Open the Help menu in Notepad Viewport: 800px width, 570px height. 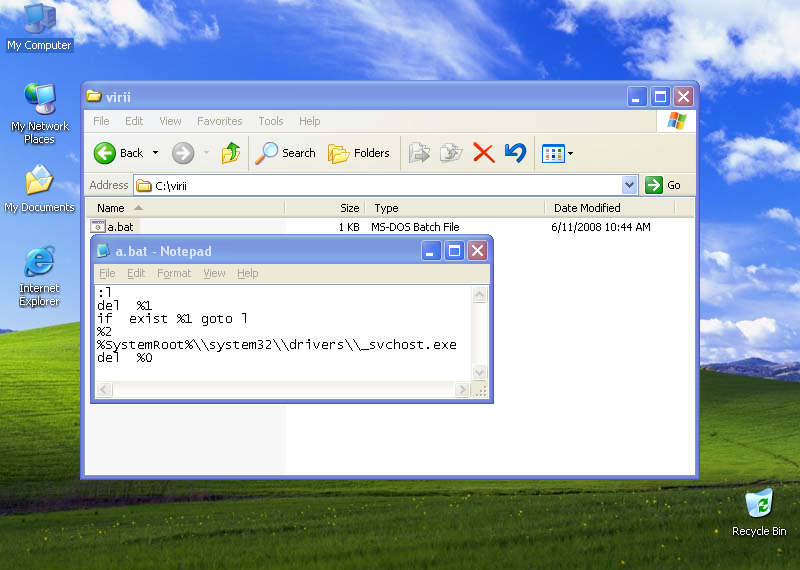click(x=247, y=273)
